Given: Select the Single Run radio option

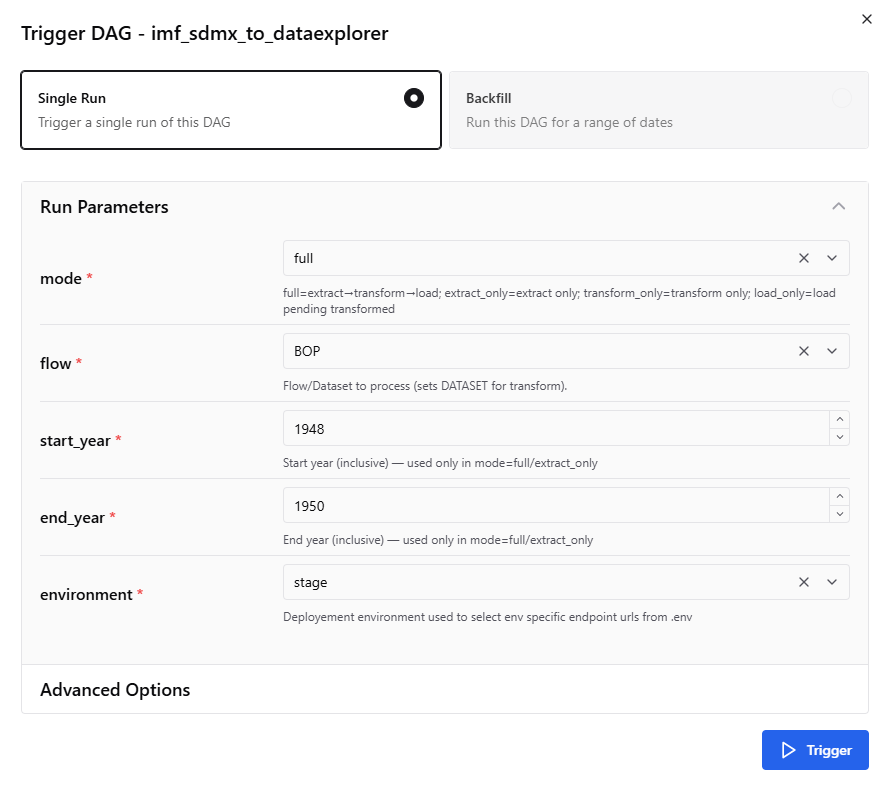Looking at the screenshot, I should 414,97.
